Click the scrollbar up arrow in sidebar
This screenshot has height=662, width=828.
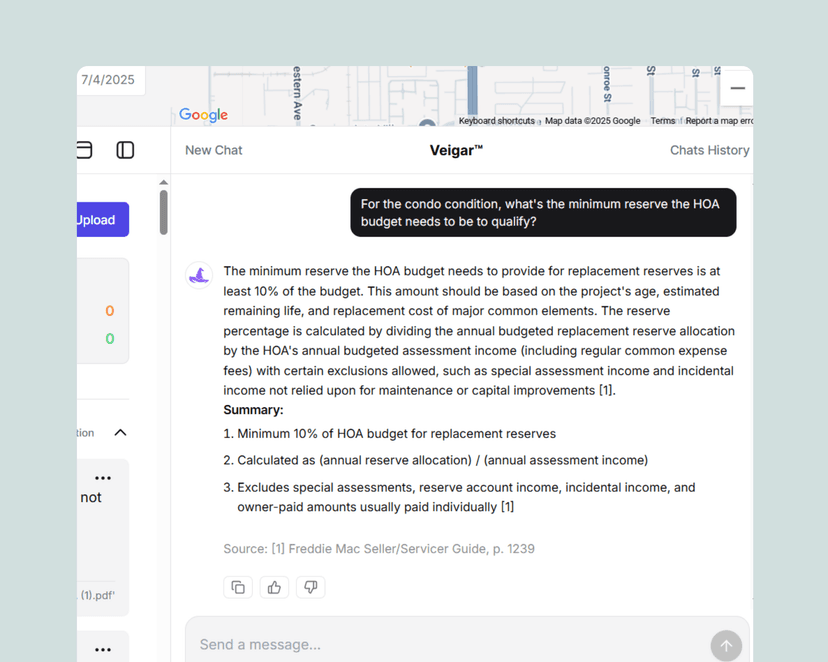click(164, 182)
